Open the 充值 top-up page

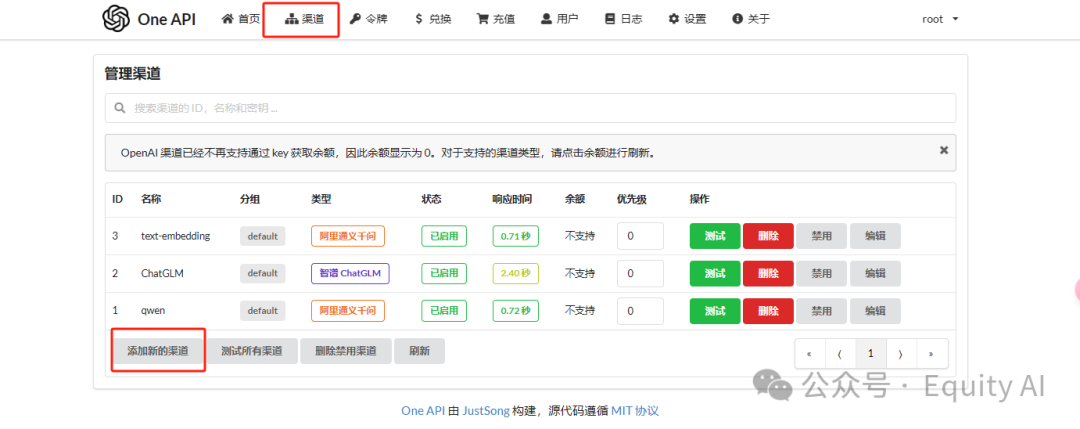496,19
